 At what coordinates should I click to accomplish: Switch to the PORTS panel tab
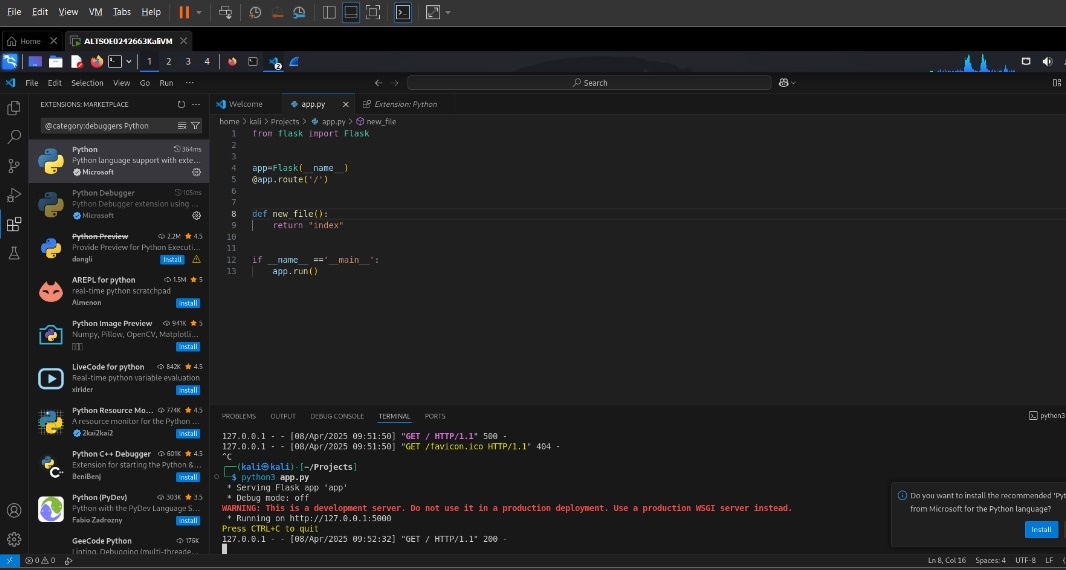click(x=435, y=416)
